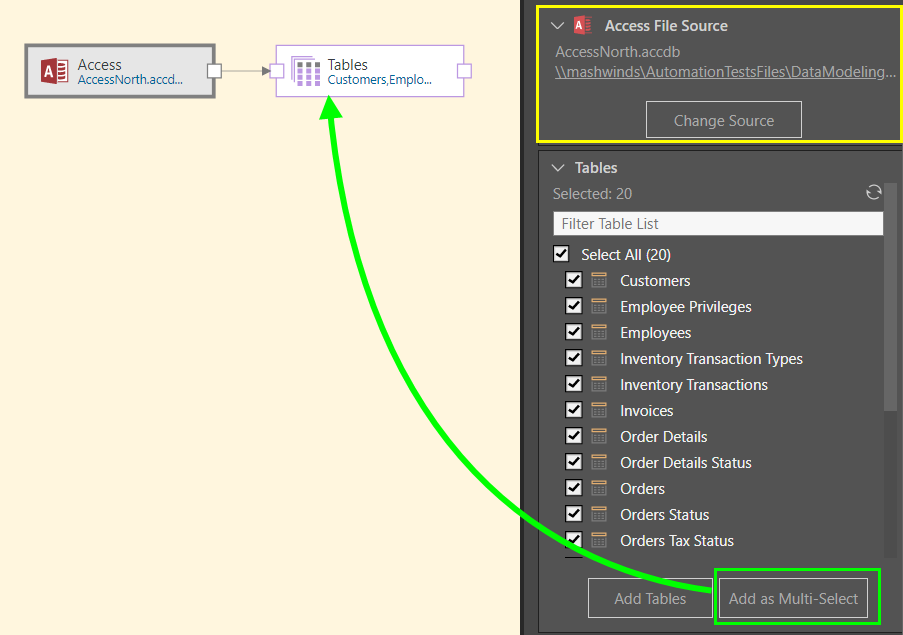Click the Change Source button

pos(723,121)
